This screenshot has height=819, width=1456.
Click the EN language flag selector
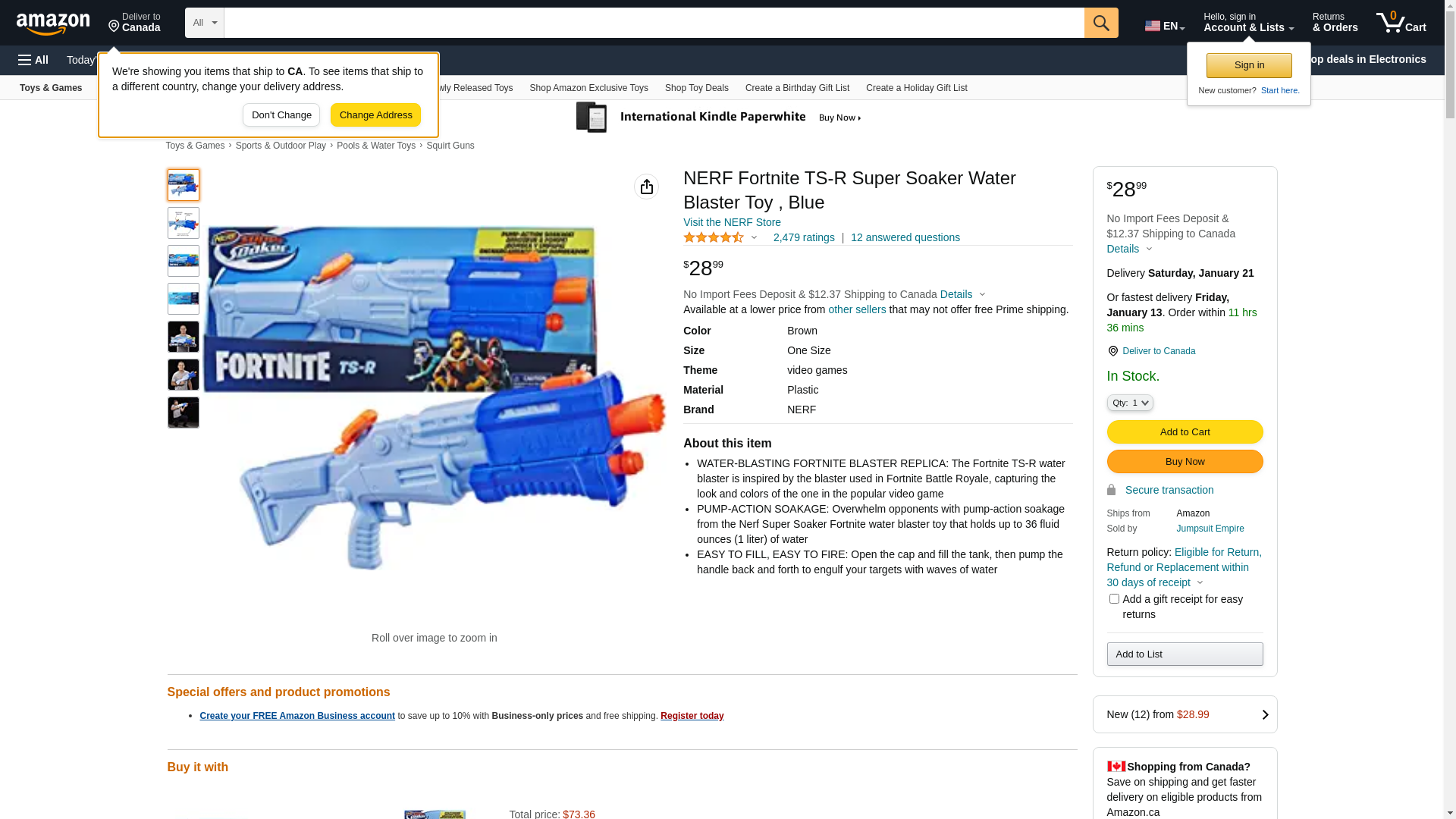pos(1165,26)
